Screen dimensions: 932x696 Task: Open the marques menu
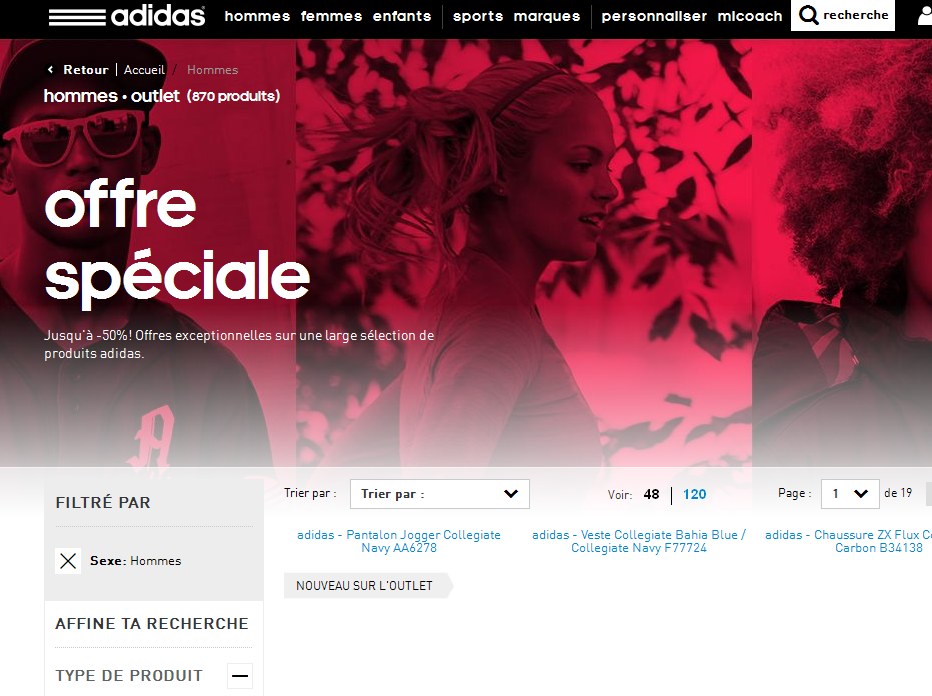(547, 16)
